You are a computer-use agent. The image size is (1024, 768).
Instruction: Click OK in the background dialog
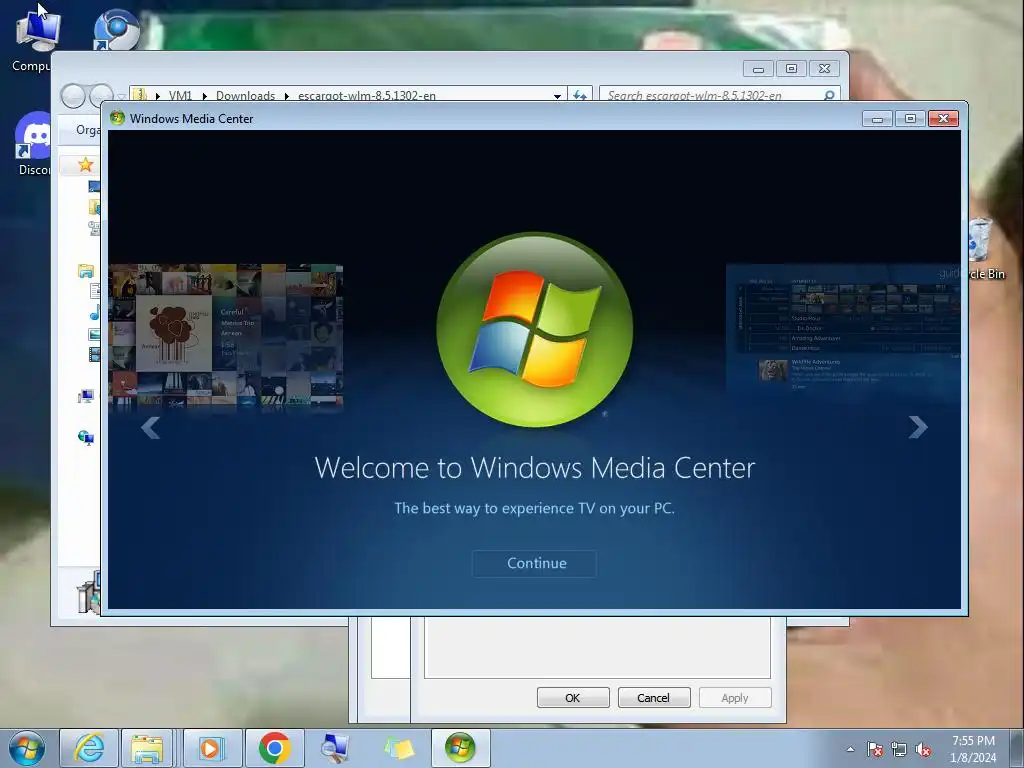(x=573, y=697)
